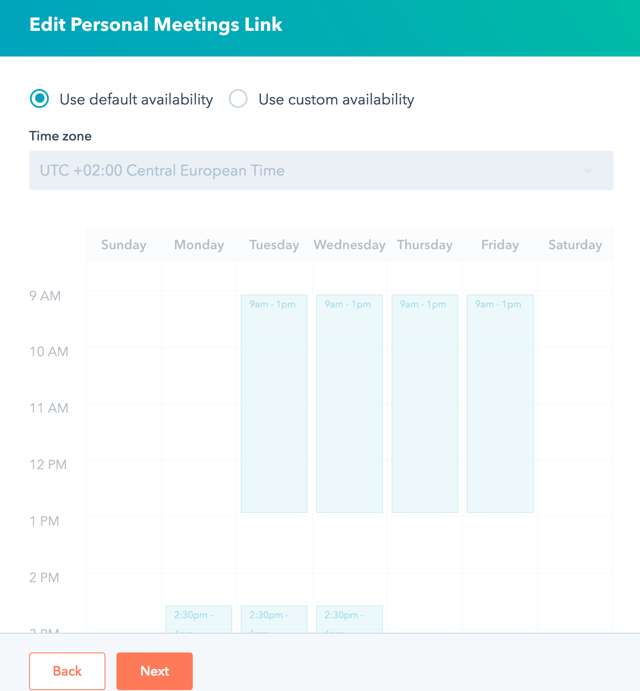640x691 pixels.
Task: Select Use default availability radio button
Action: point(39,99)
